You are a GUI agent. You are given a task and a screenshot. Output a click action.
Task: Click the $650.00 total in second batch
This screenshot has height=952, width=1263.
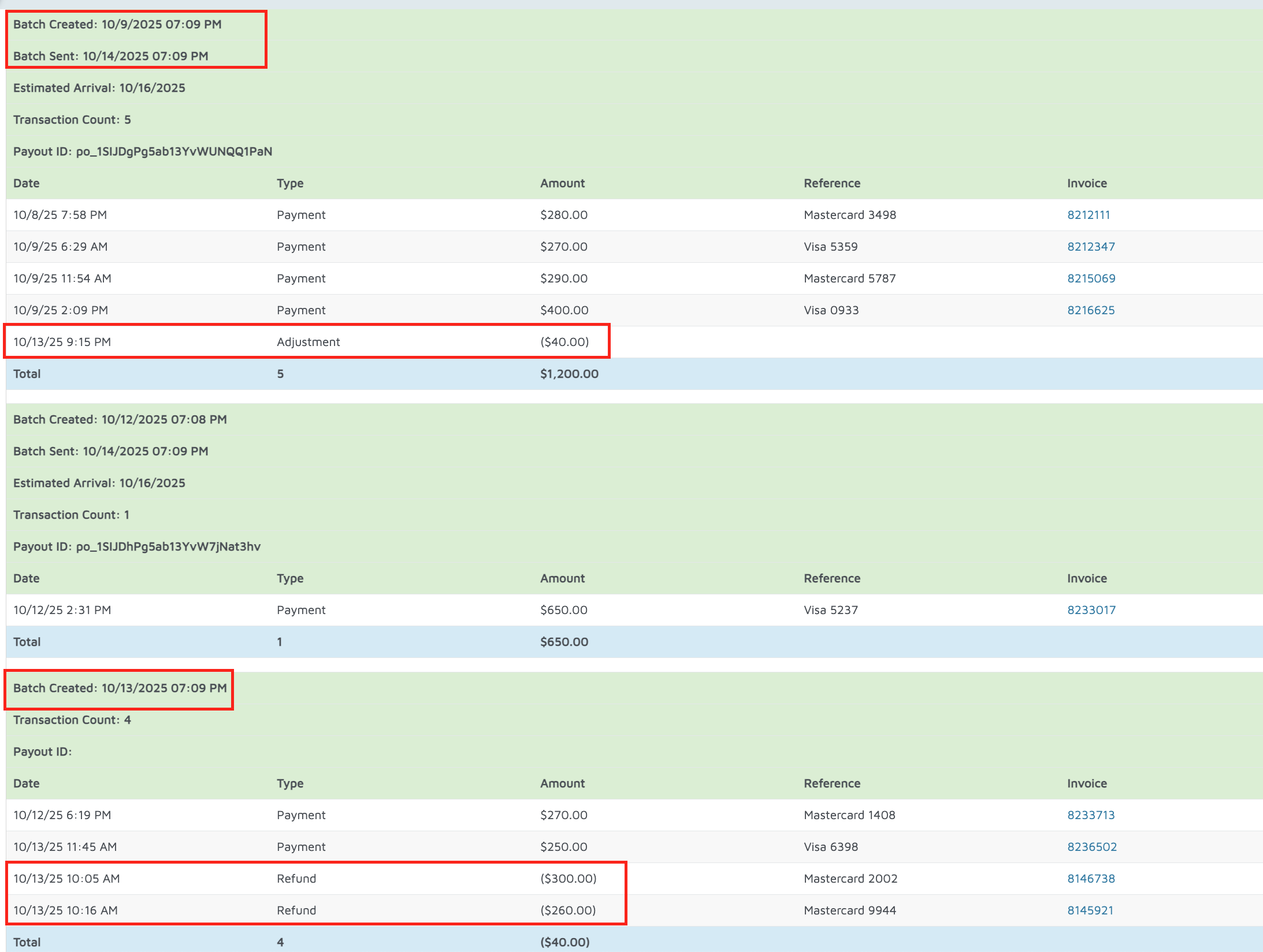click(564, 642)
